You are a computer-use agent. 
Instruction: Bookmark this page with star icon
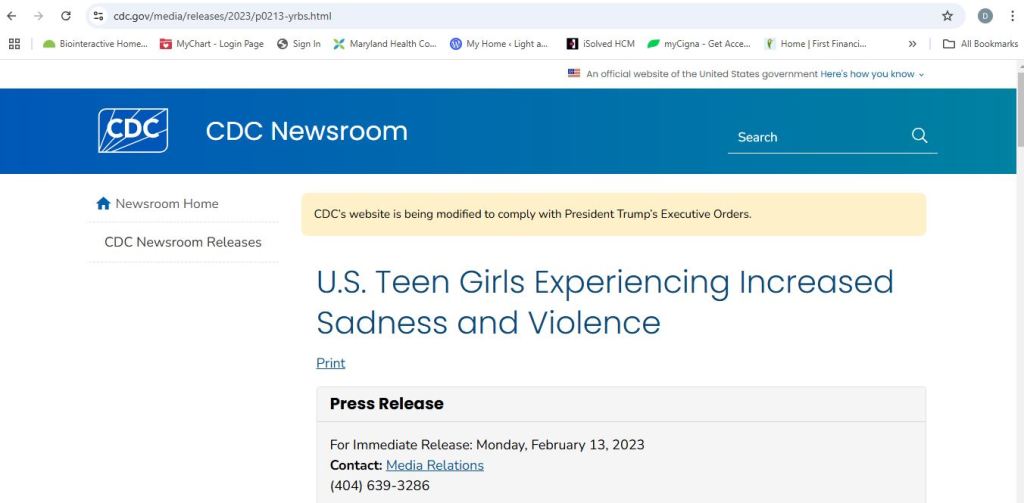(947, 16)
